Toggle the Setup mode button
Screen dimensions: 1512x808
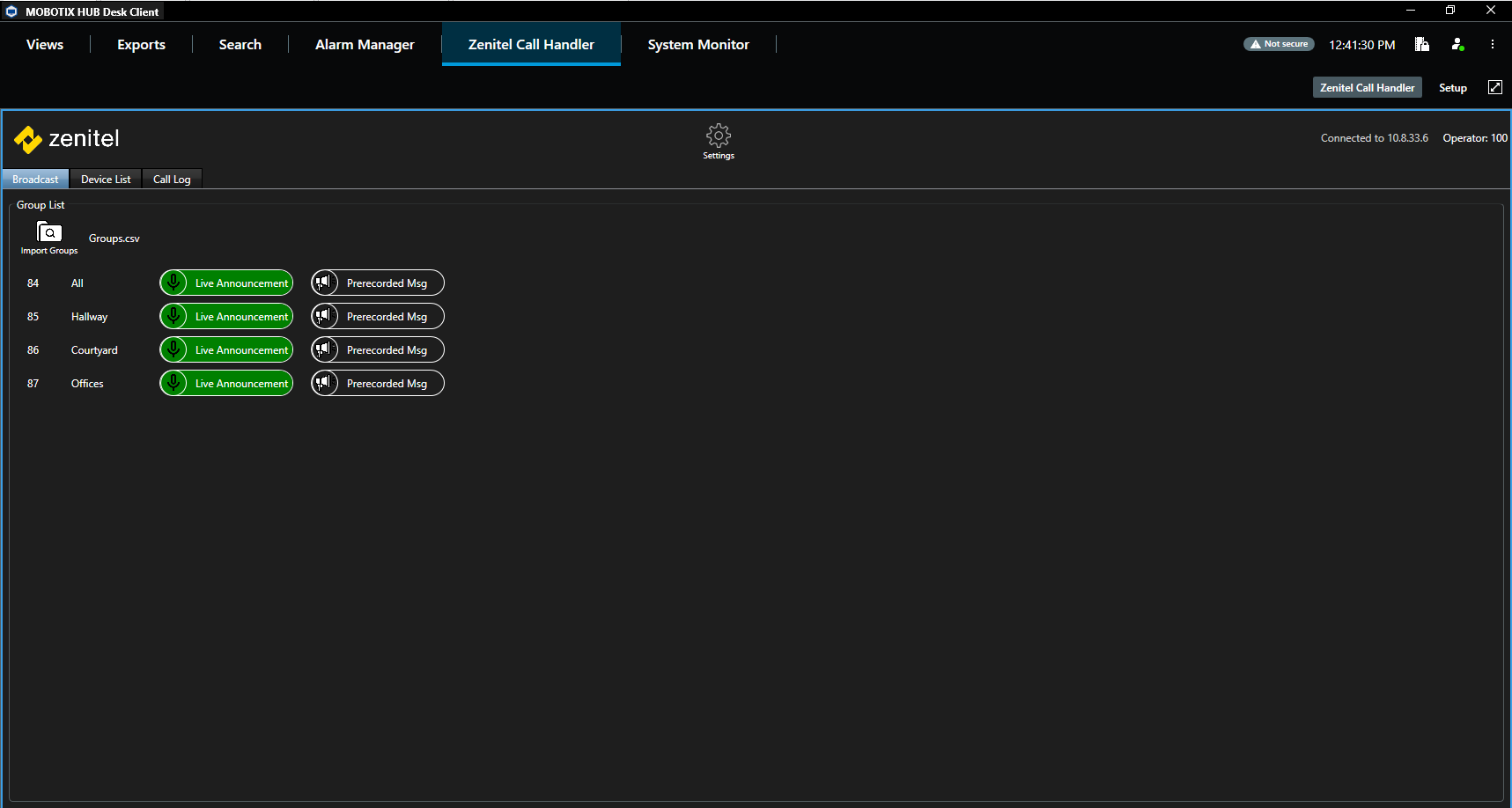[x=1452, y=88]
